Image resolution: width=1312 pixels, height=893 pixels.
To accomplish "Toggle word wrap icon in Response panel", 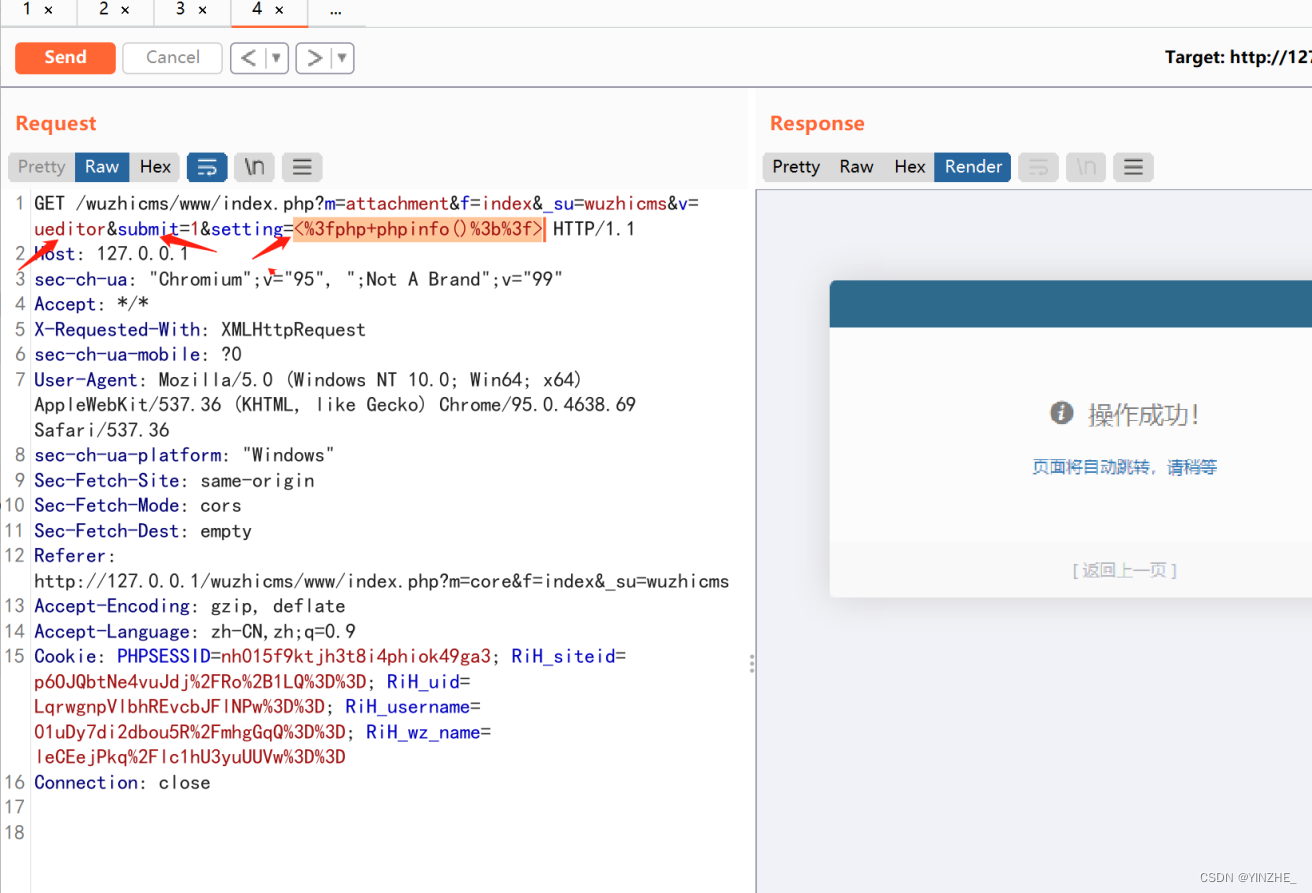I will pyautogui.click(x=1038, y=167).
